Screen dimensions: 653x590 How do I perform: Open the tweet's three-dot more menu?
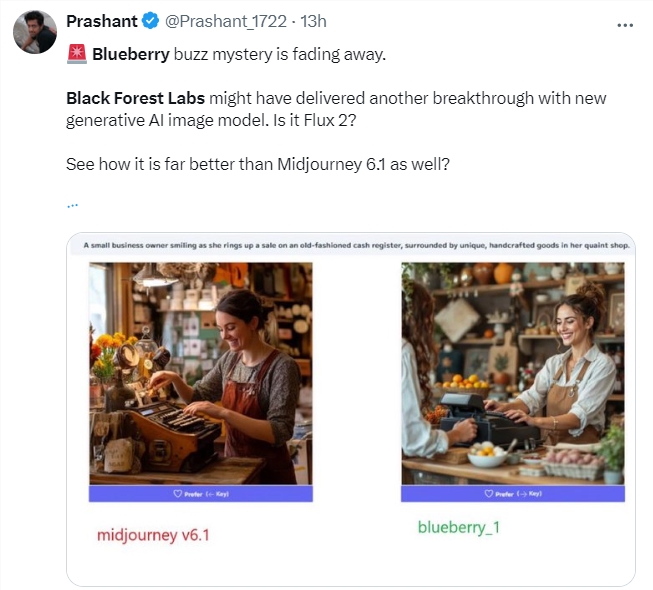click(x=625, y=25)
